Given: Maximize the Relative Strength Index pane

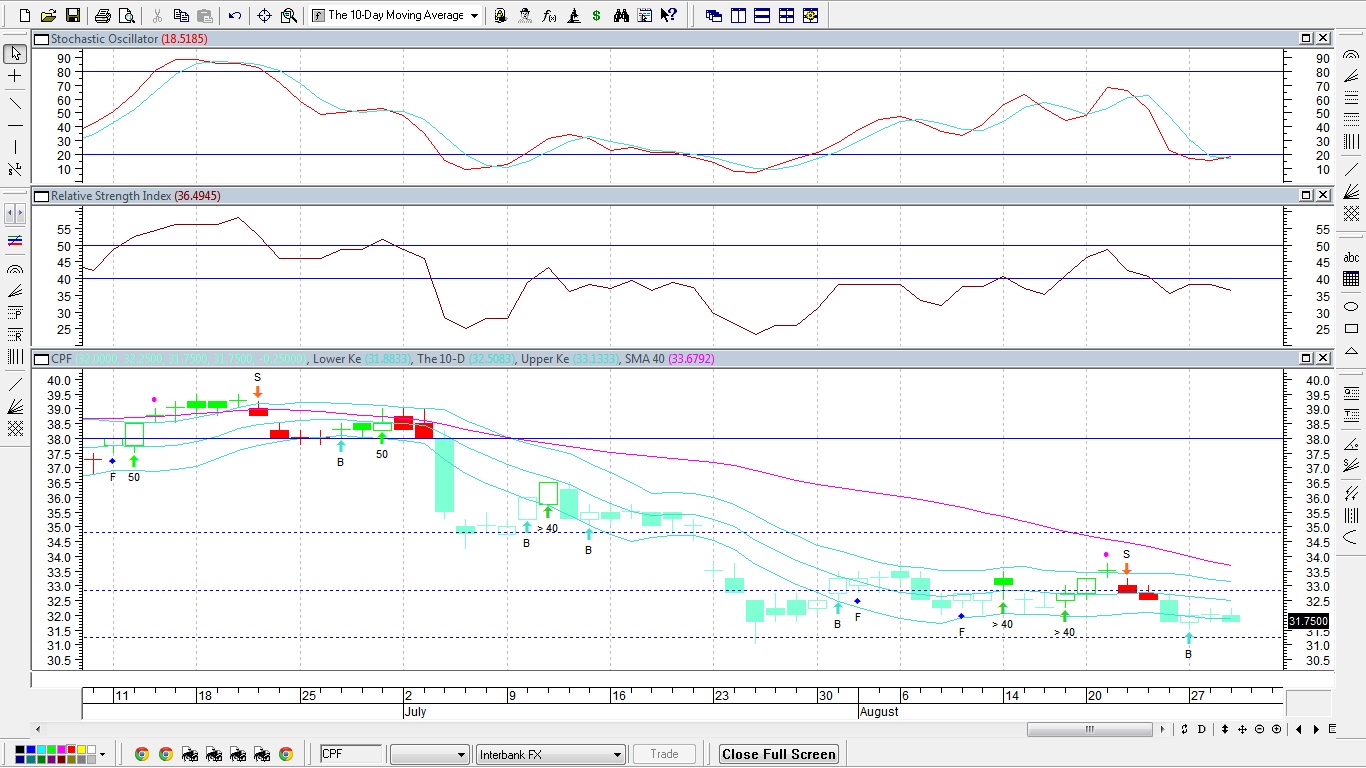Looking at the screenshot, I should tap(1306, 196).
